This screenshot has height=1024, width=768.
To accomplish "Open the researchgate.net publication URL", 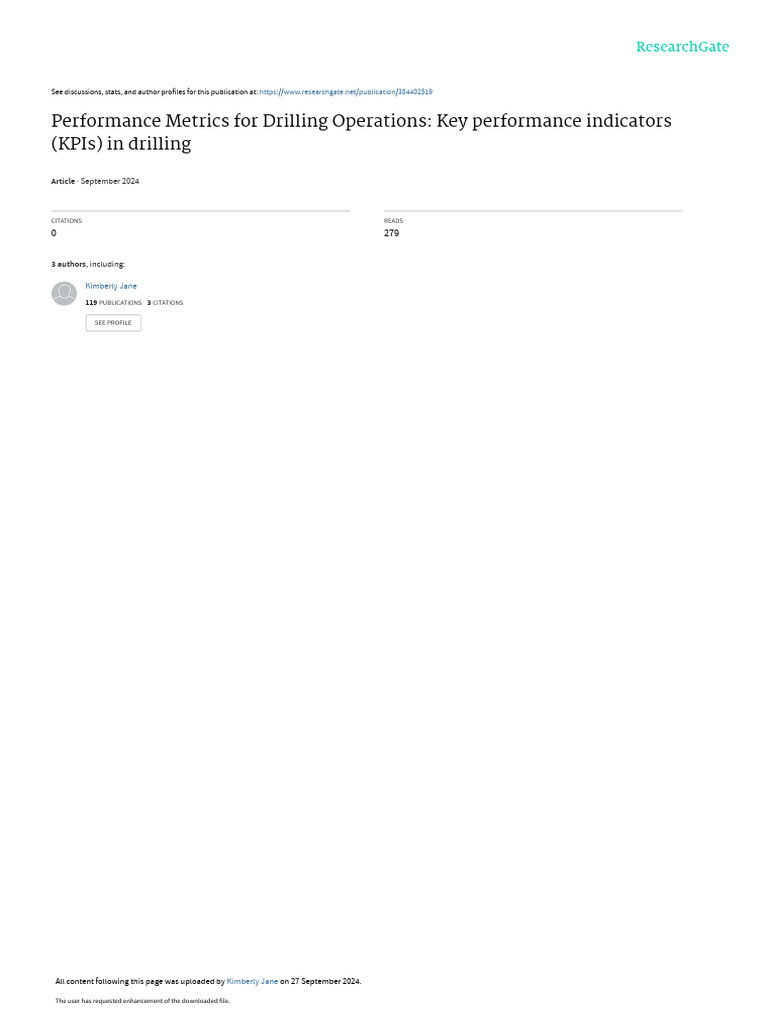I will click(x=345, y=92).
